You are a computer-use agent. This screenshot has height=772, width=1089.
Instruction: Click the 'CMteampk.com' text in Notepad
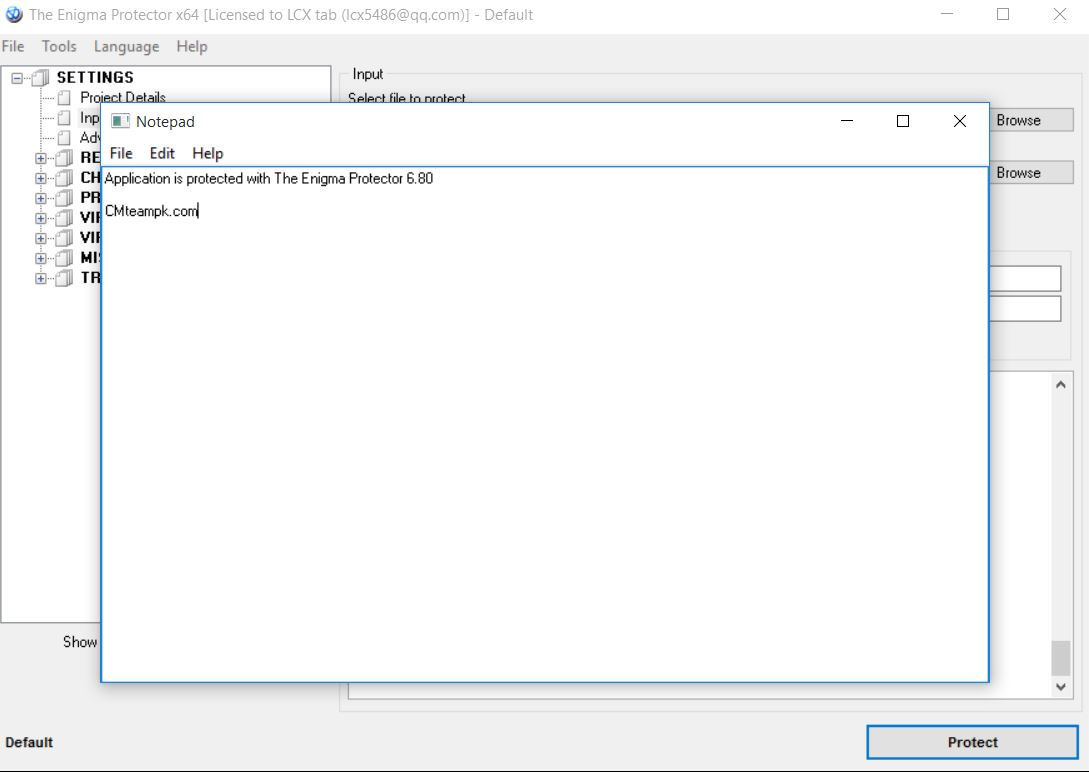coord(151,211)
